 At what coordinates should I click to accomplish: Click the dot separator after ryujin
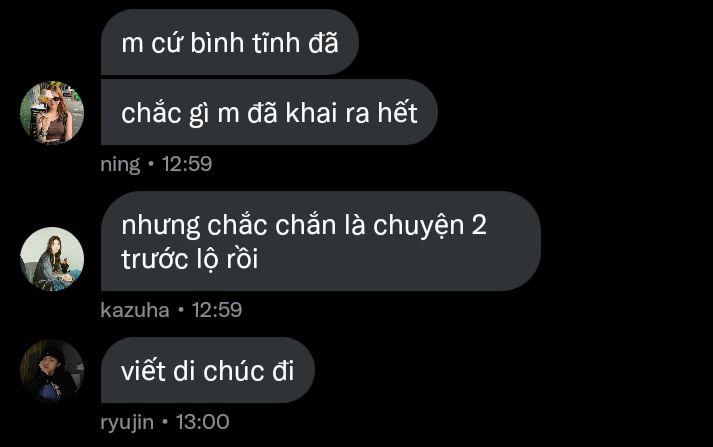coord(165,422)
